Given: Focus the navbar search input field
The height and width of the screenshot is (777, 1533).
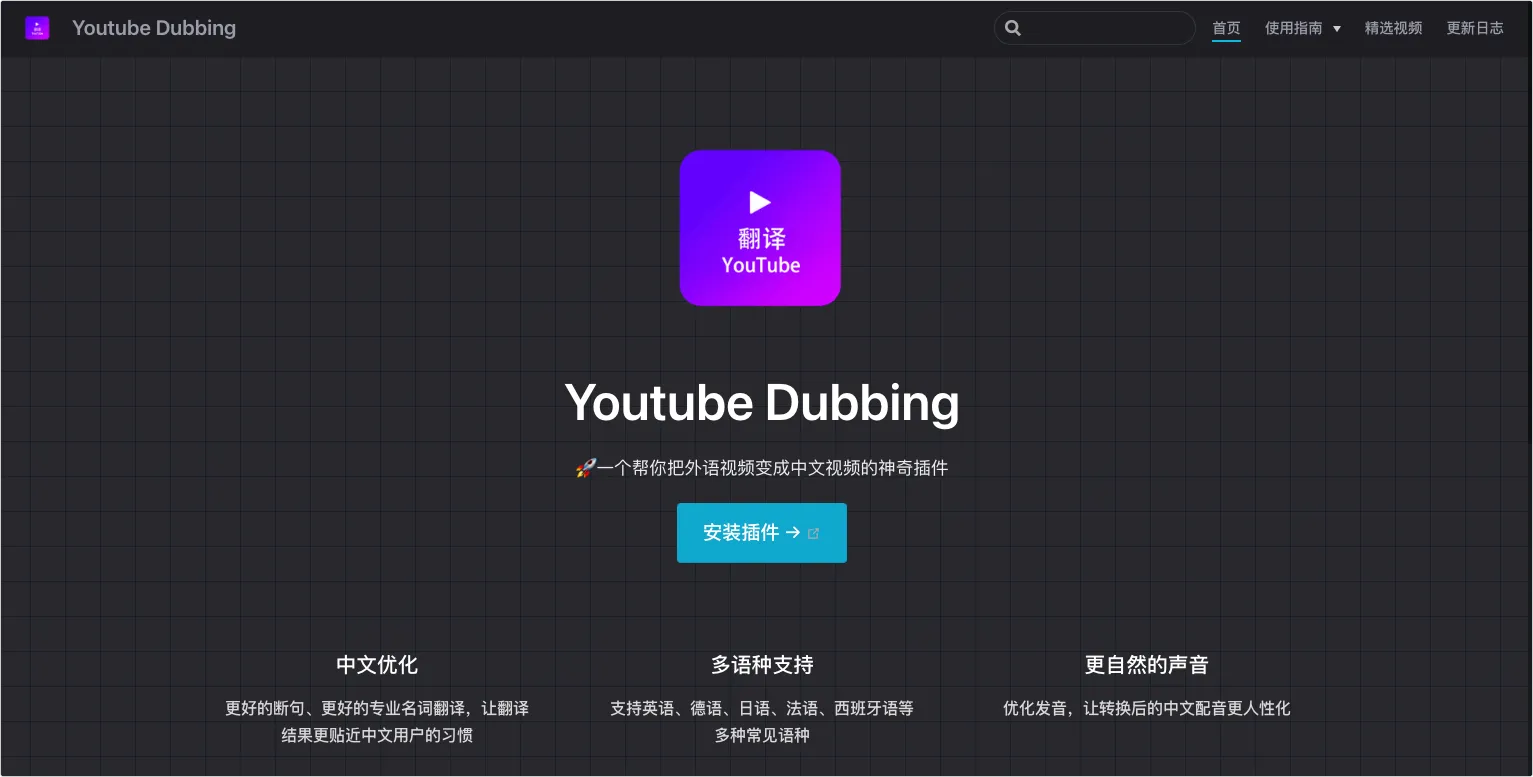Looking at the screenshot, I should coord(1095,28).
